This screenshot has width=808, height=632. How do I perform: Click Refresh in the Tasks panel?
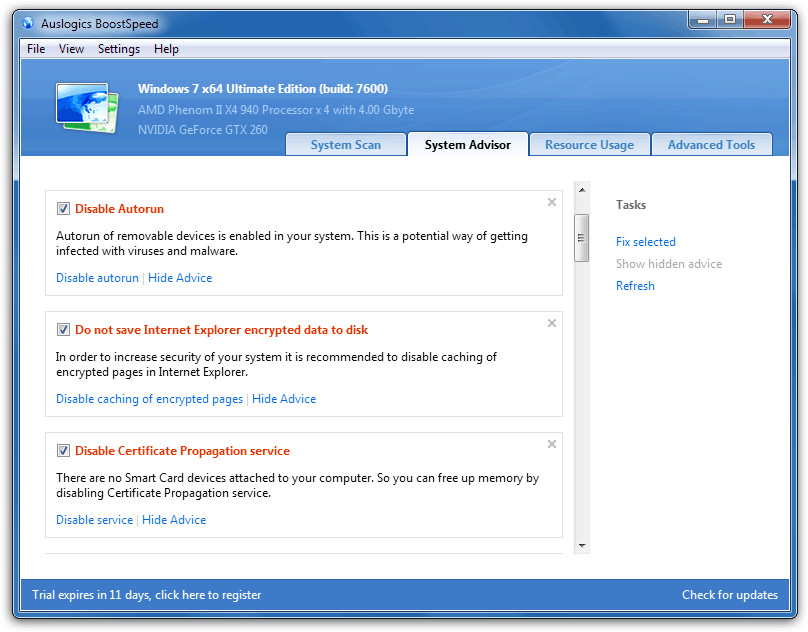click(635, 286)
